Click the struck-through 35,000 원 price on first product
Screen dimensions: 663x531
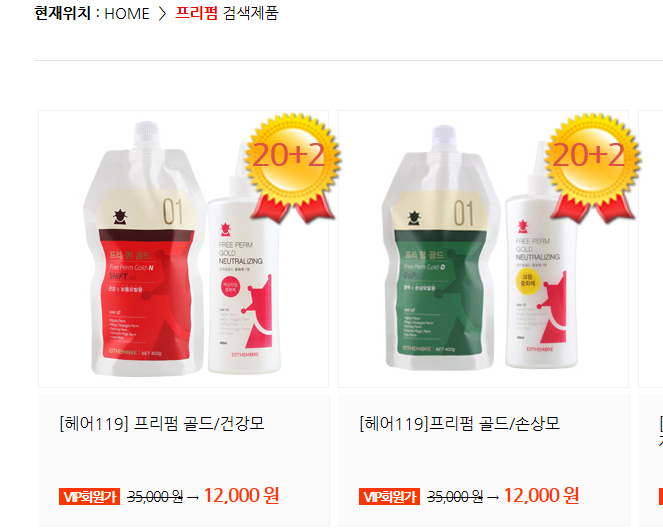pos(155,496)
